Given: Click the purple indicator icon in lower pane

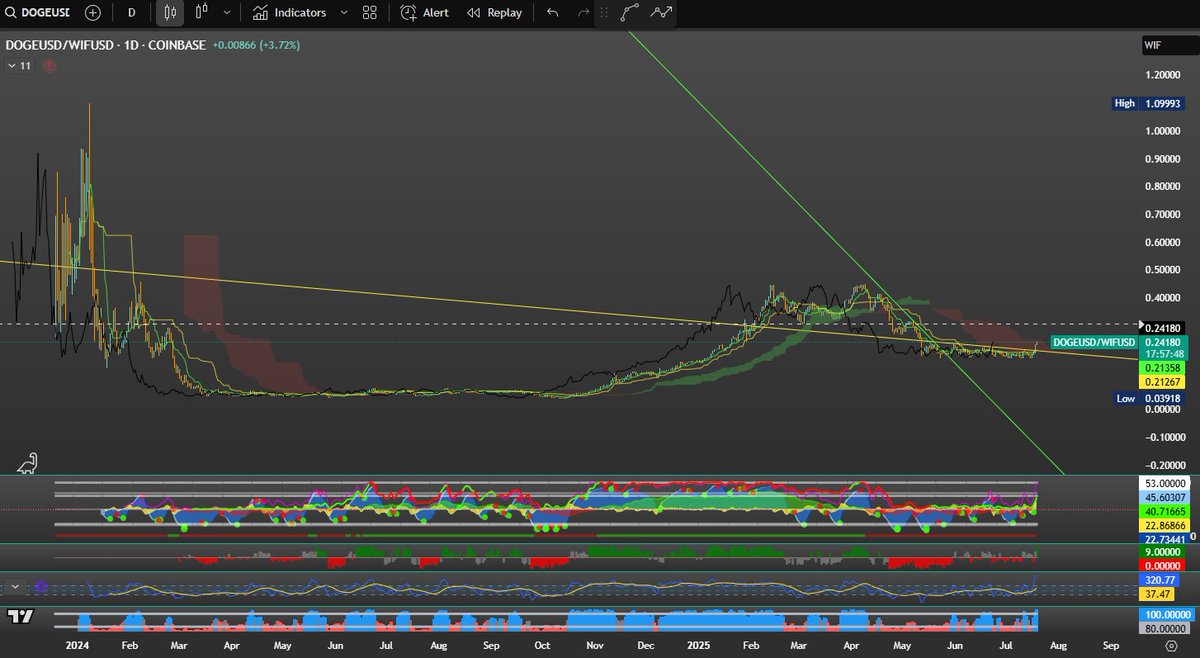Looking at the screenshot, I should [x=41, y=587].
